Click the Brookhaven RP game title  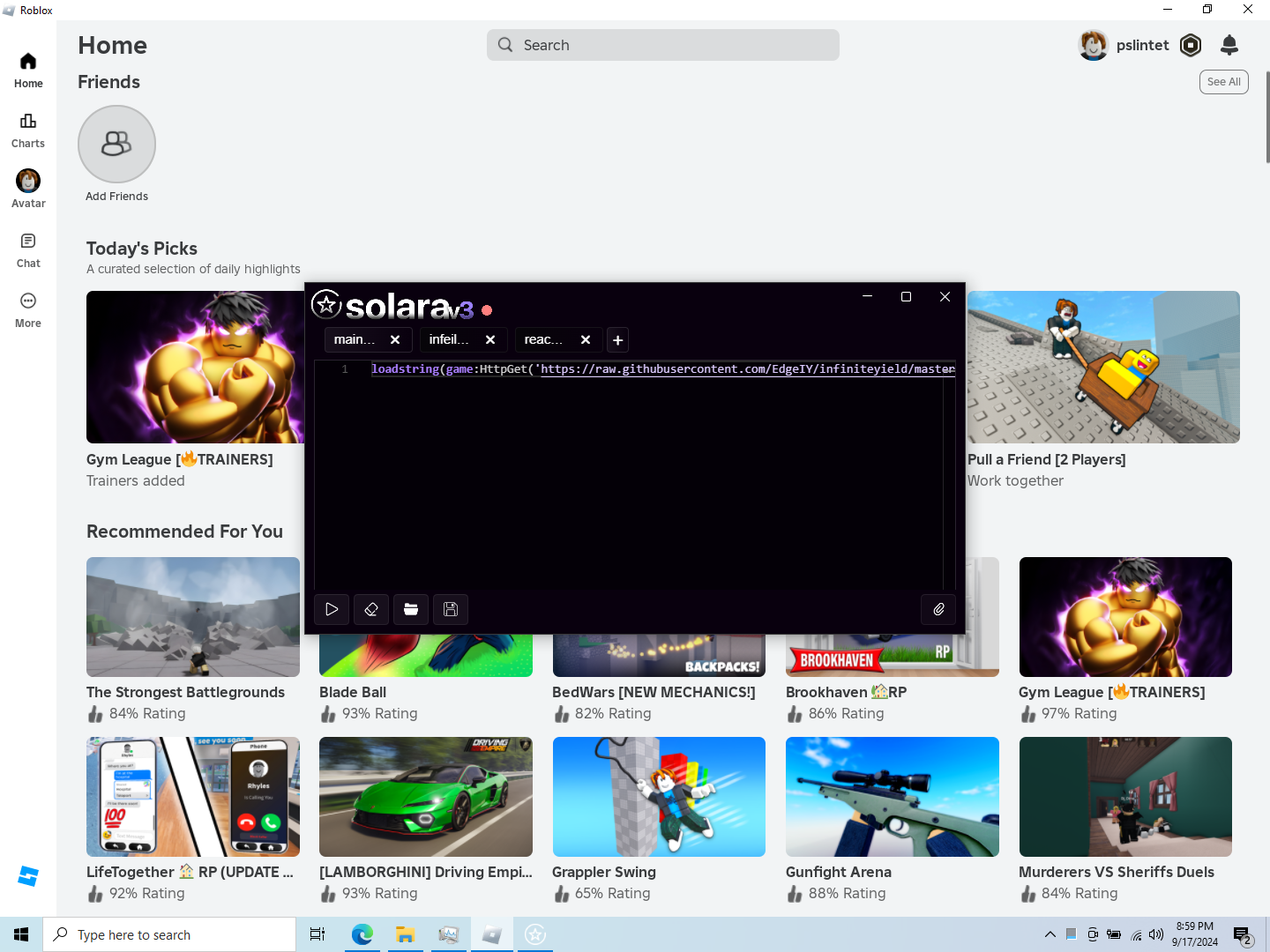click(x=846, y=692)
